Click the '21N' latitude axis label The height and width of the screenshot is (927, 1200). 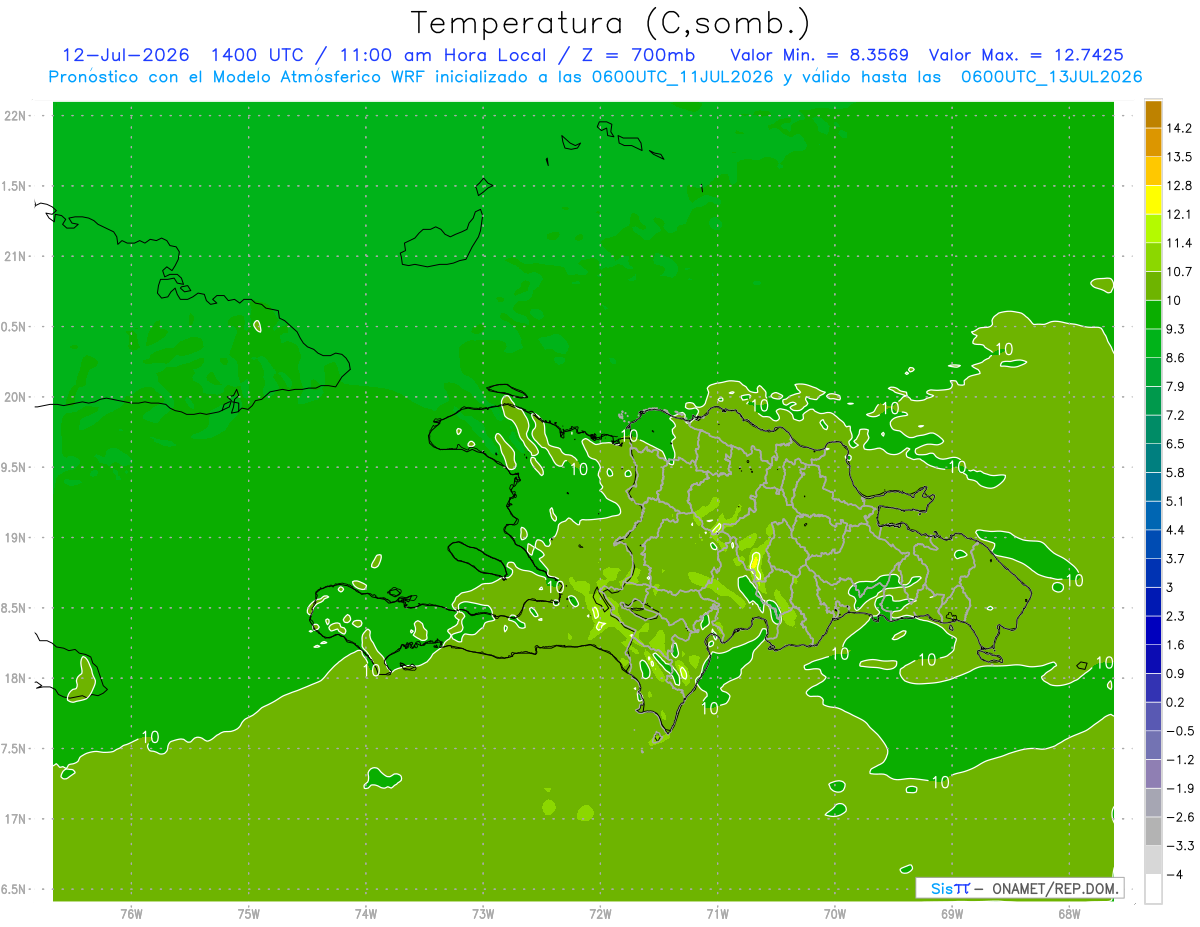pyautogui.click(x=15, y=257)
